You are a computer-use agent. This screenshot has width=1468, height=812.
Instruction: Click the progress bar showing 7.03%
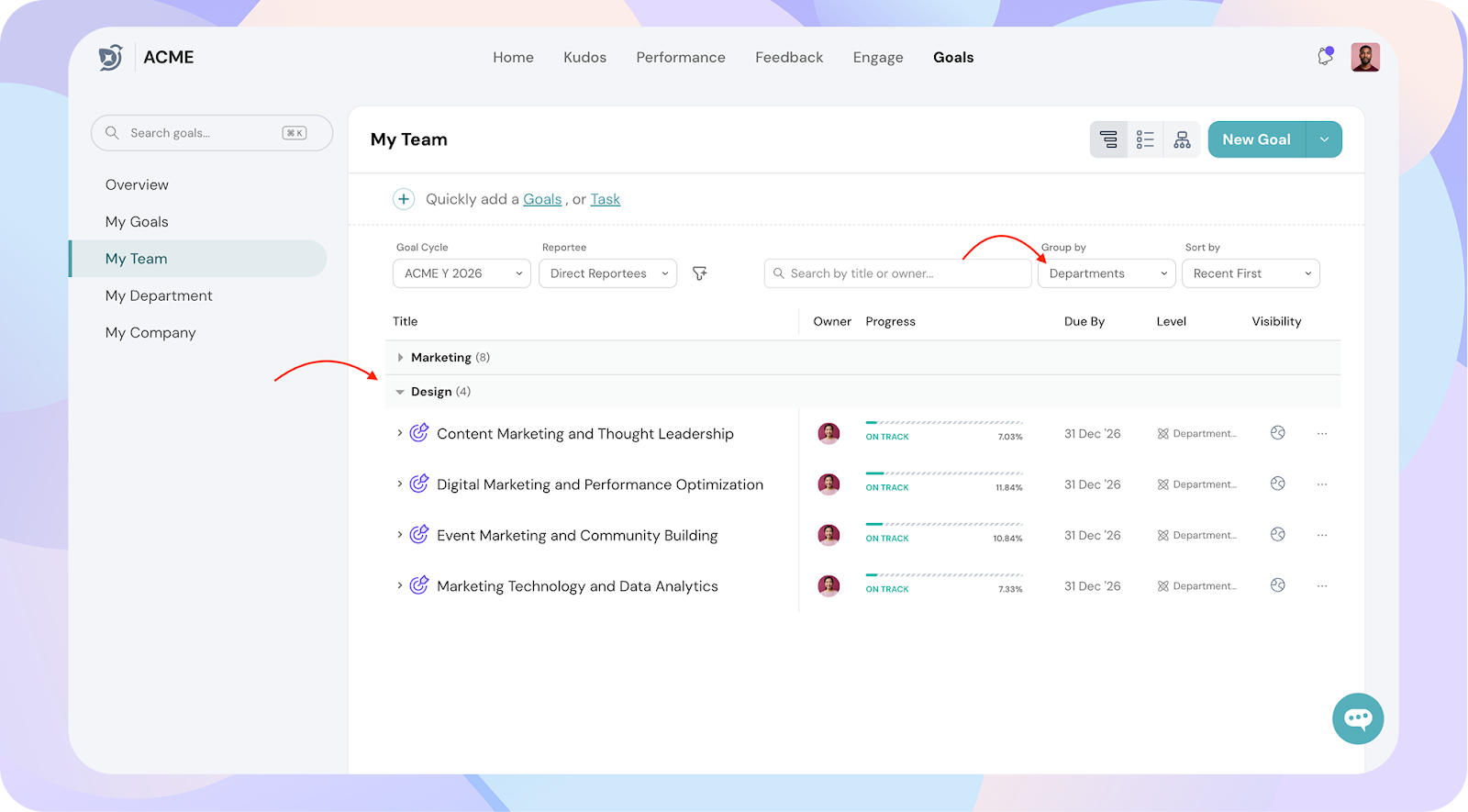(x=944, y=423)
